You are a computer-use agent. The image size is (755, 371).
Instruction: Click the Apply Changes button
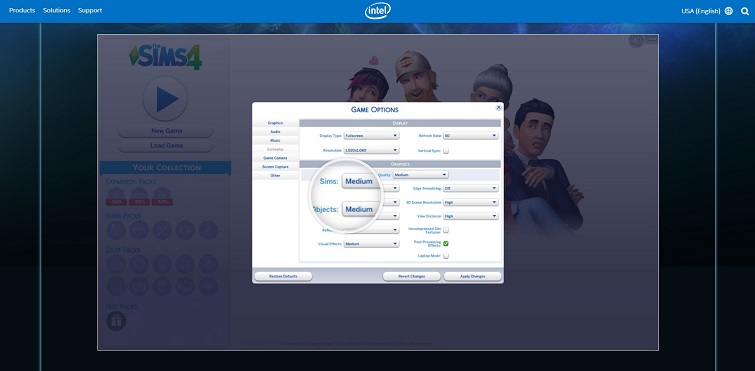point(472,276)
